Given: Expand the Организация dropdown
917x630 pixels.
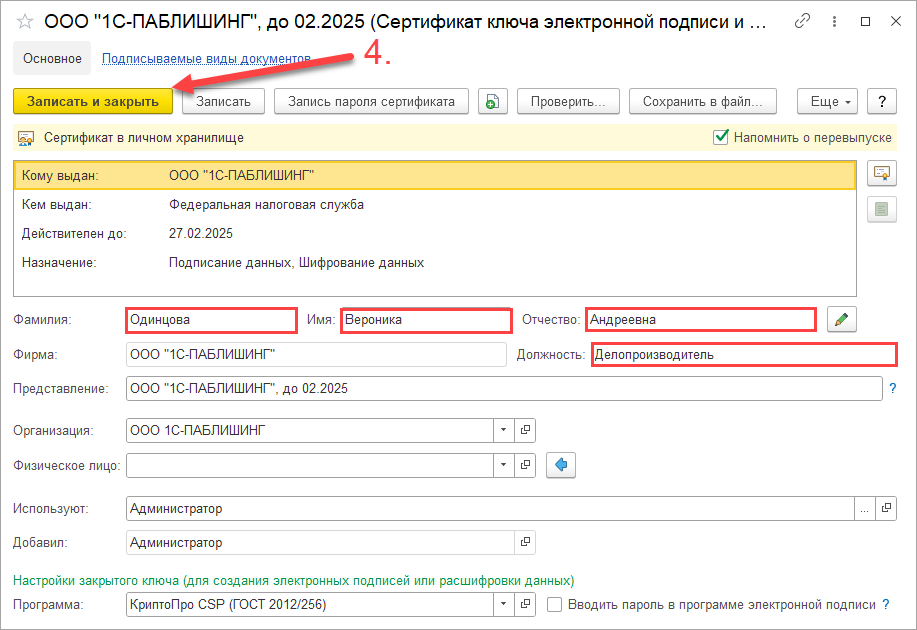Looking at the screenshot, I should [x=503, y=431].
